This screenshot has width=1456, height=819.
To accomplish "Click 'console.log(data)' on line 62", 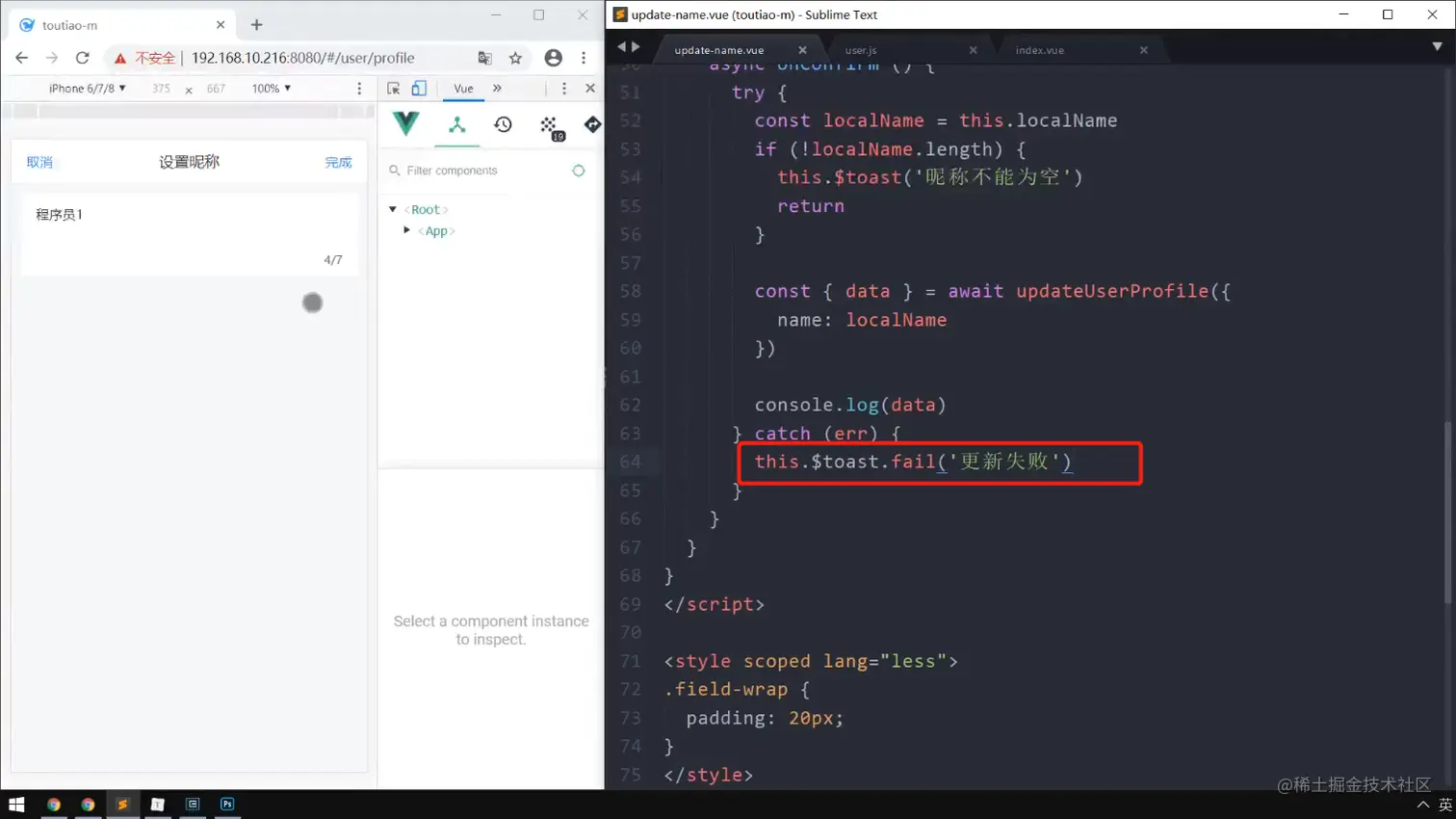I will 850,405.
